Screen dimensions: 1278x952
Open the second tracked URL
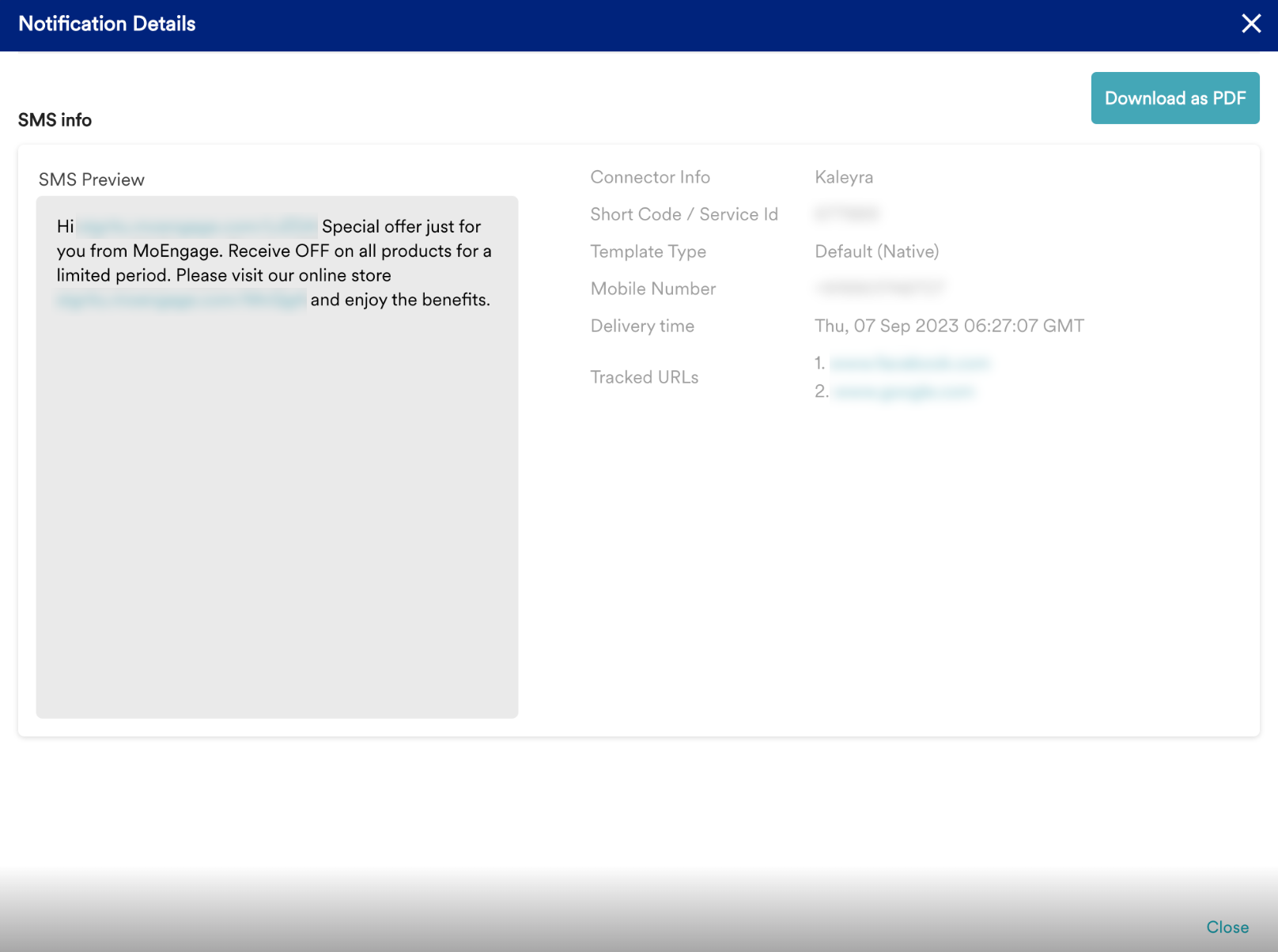click(x=904, y=391)
